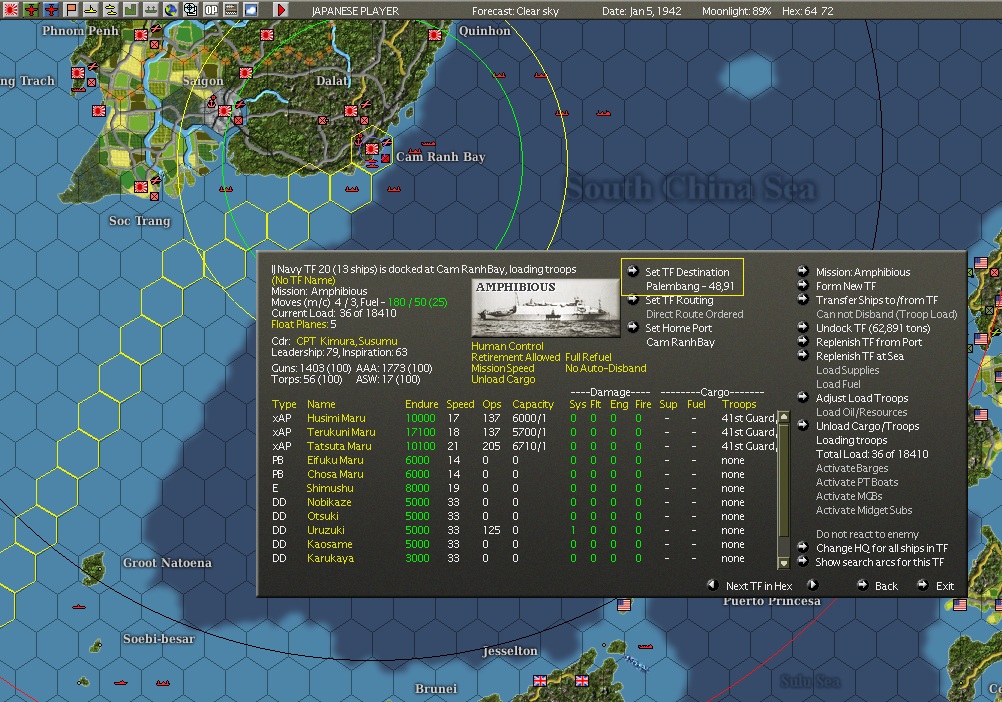Click the single yellow ship toolbar icon
This screenshot has width=1002, height=702.
90,10
